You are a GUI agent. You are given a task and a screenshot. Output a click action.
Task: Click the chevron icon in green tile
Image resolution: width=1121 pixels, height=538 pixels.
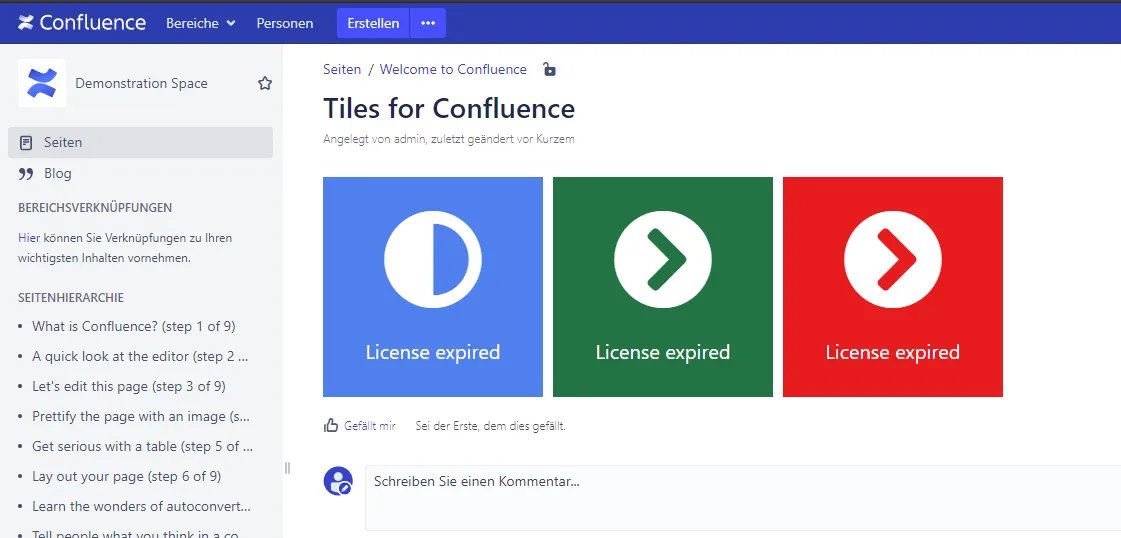pyautogui.click(x=663, y=259)
